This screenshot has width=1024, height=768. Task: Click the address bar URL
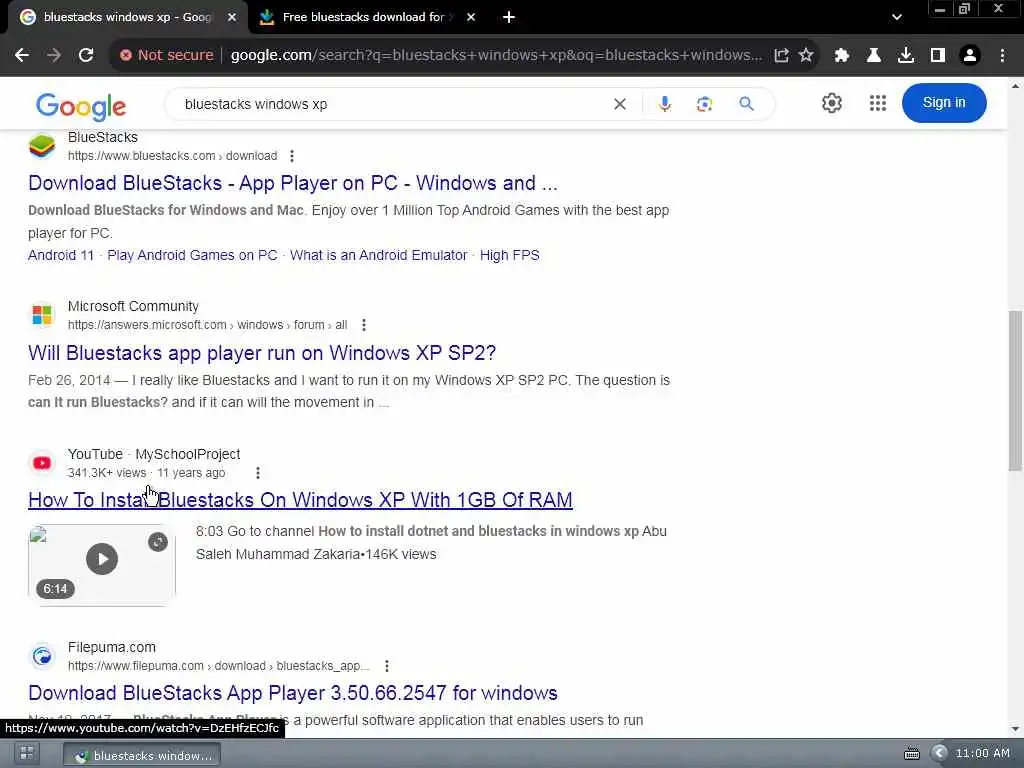coord(496,56)
